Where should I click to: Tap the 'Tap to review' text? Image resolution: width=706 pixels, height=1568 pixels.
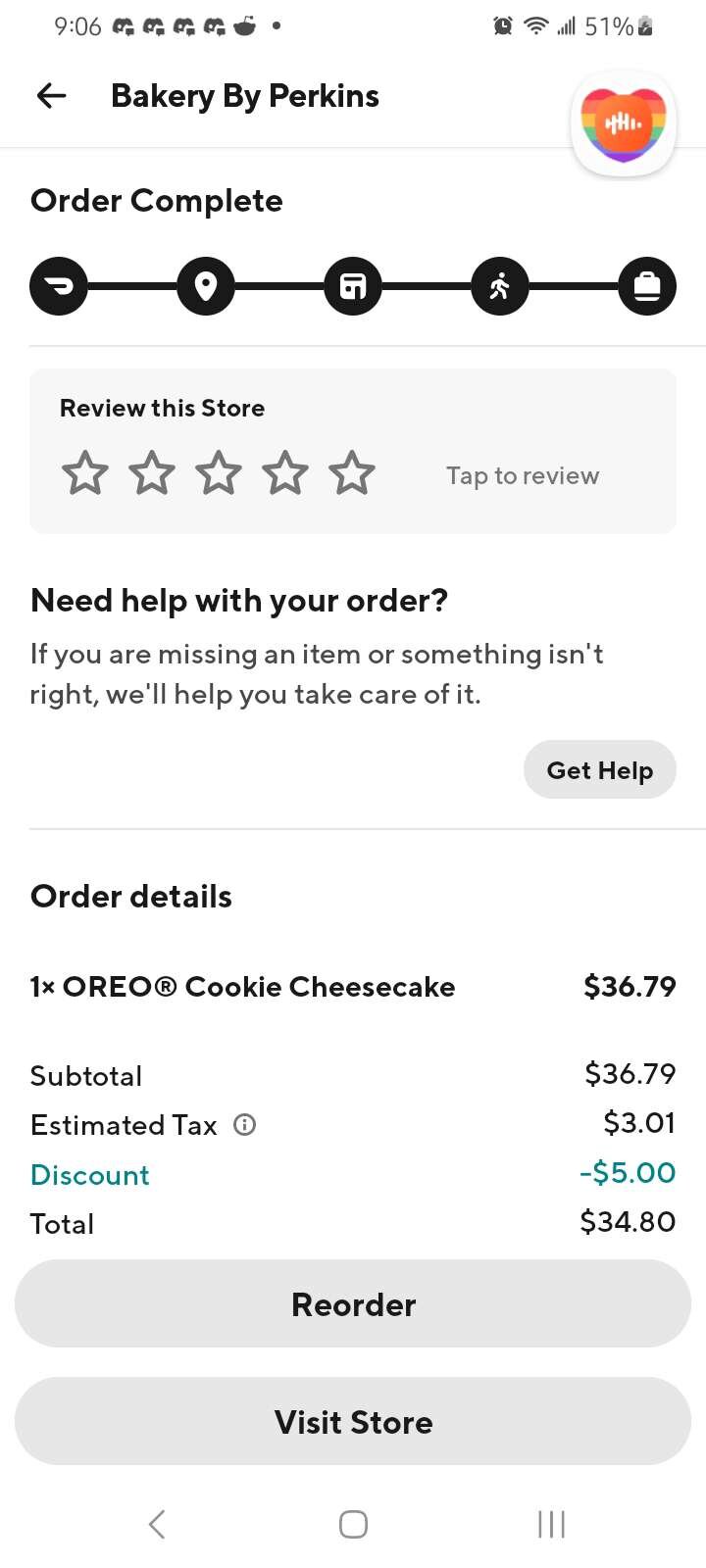pyautogui.click(x=523, y=476)
